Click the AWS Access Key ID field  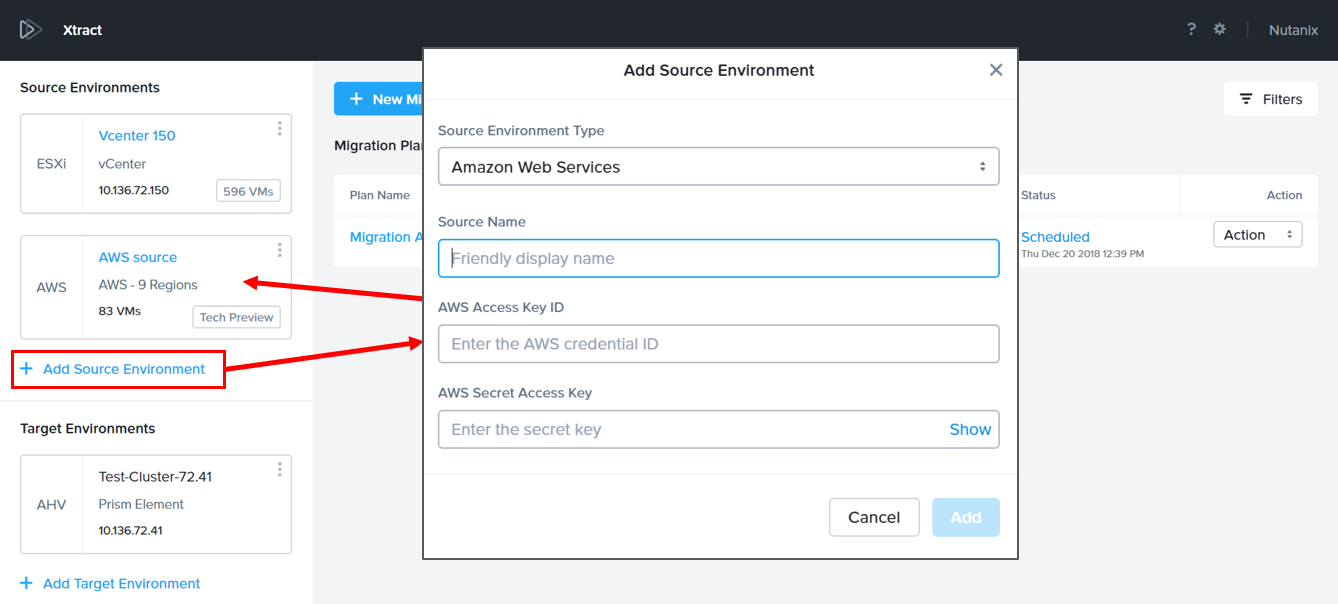click(x=718, y=344)
